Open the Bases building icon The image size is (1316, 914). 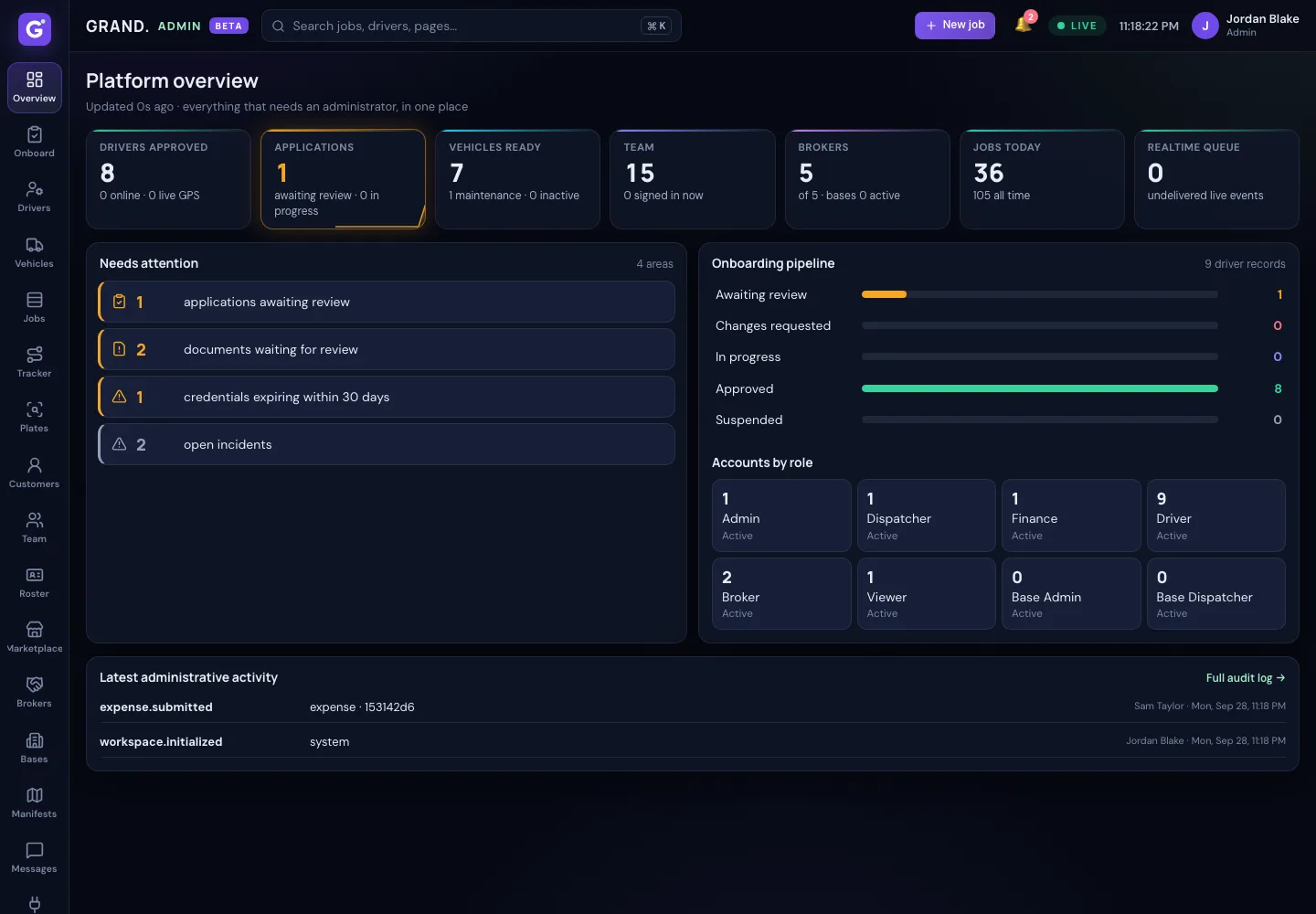click(35, 749)
